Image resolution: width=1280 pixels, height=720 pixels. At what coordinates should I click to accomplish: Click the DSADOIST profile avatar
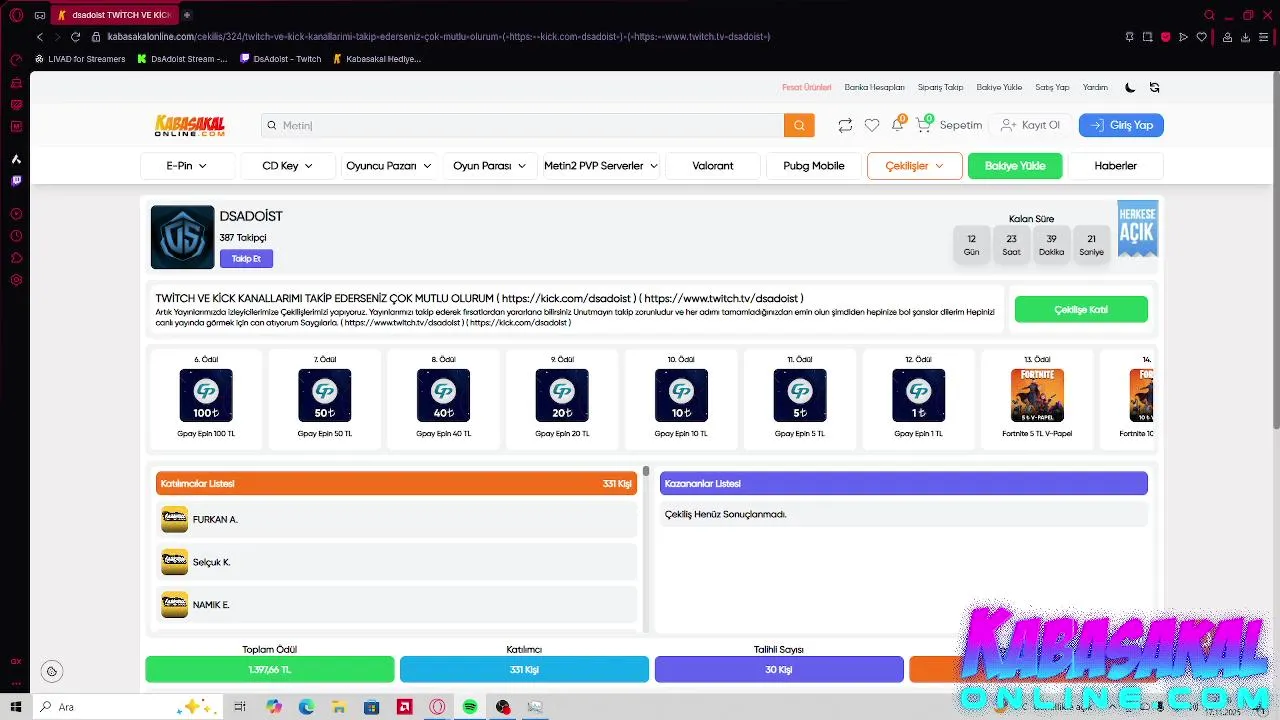click(182, 237)
